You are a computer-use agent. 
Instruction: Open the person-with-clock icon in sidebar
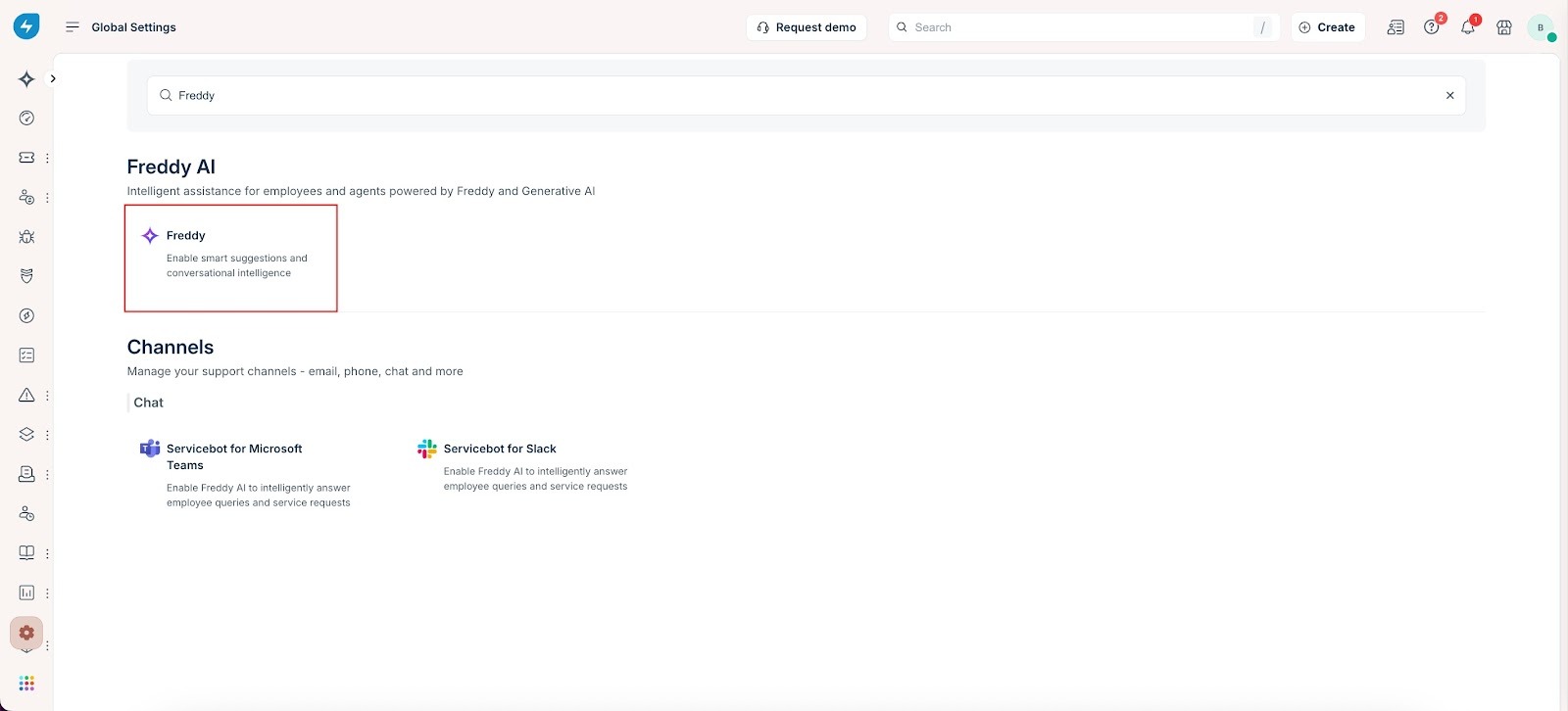(x=26, y=513)
